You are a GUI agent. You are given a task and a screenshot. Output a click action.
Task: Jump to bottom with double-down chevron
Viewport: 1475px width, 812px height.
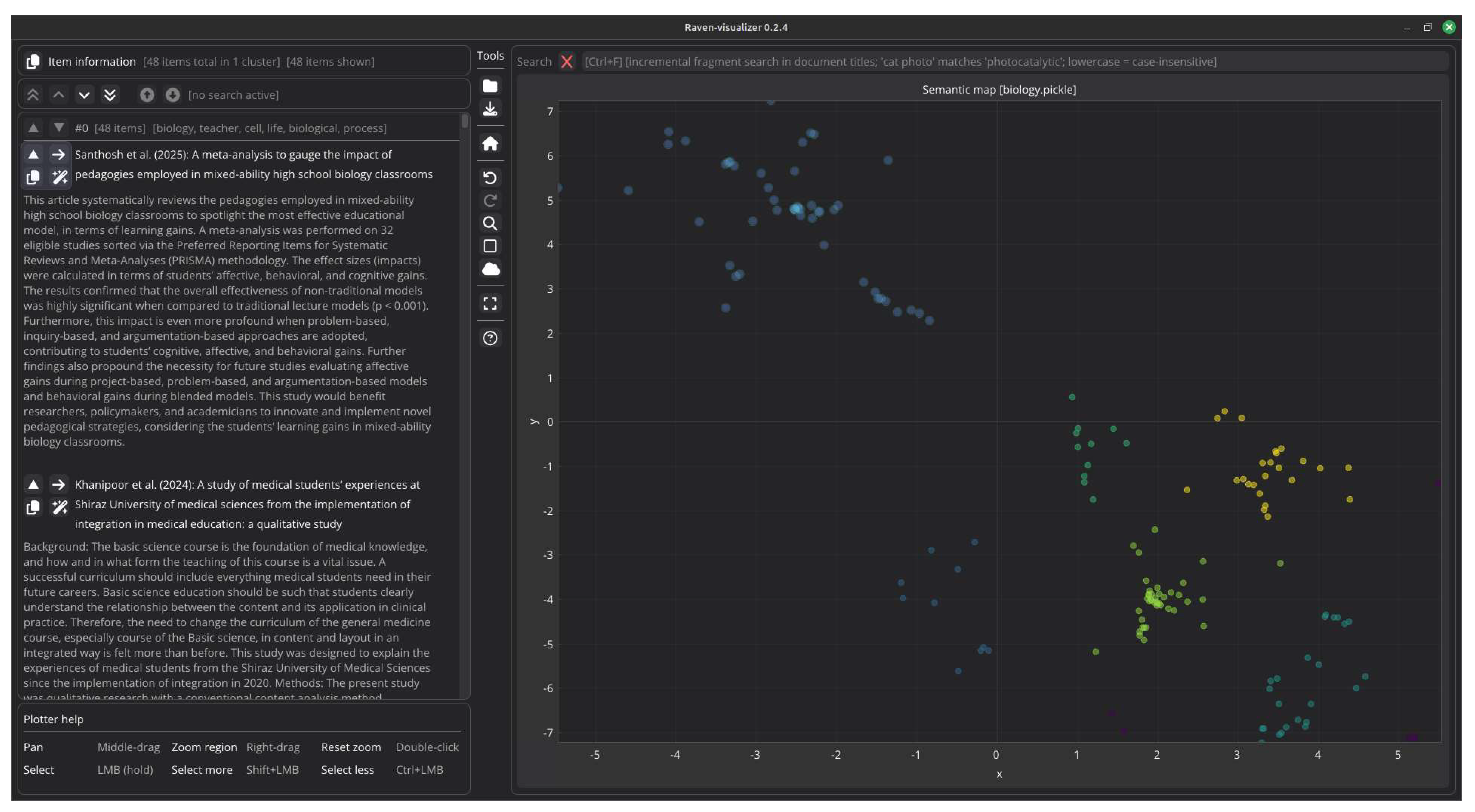[x=109, y=94]
